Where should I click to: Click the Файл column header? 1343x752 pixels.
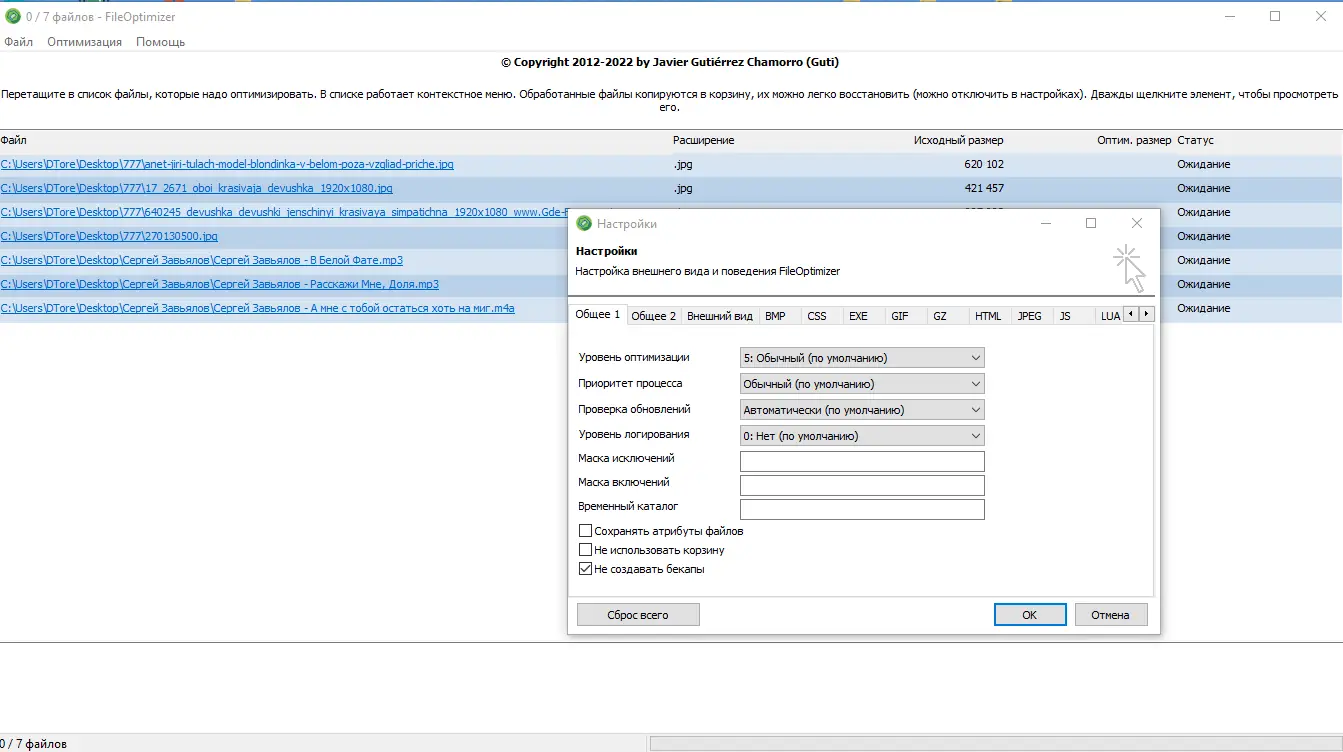(x=14, y=140)
